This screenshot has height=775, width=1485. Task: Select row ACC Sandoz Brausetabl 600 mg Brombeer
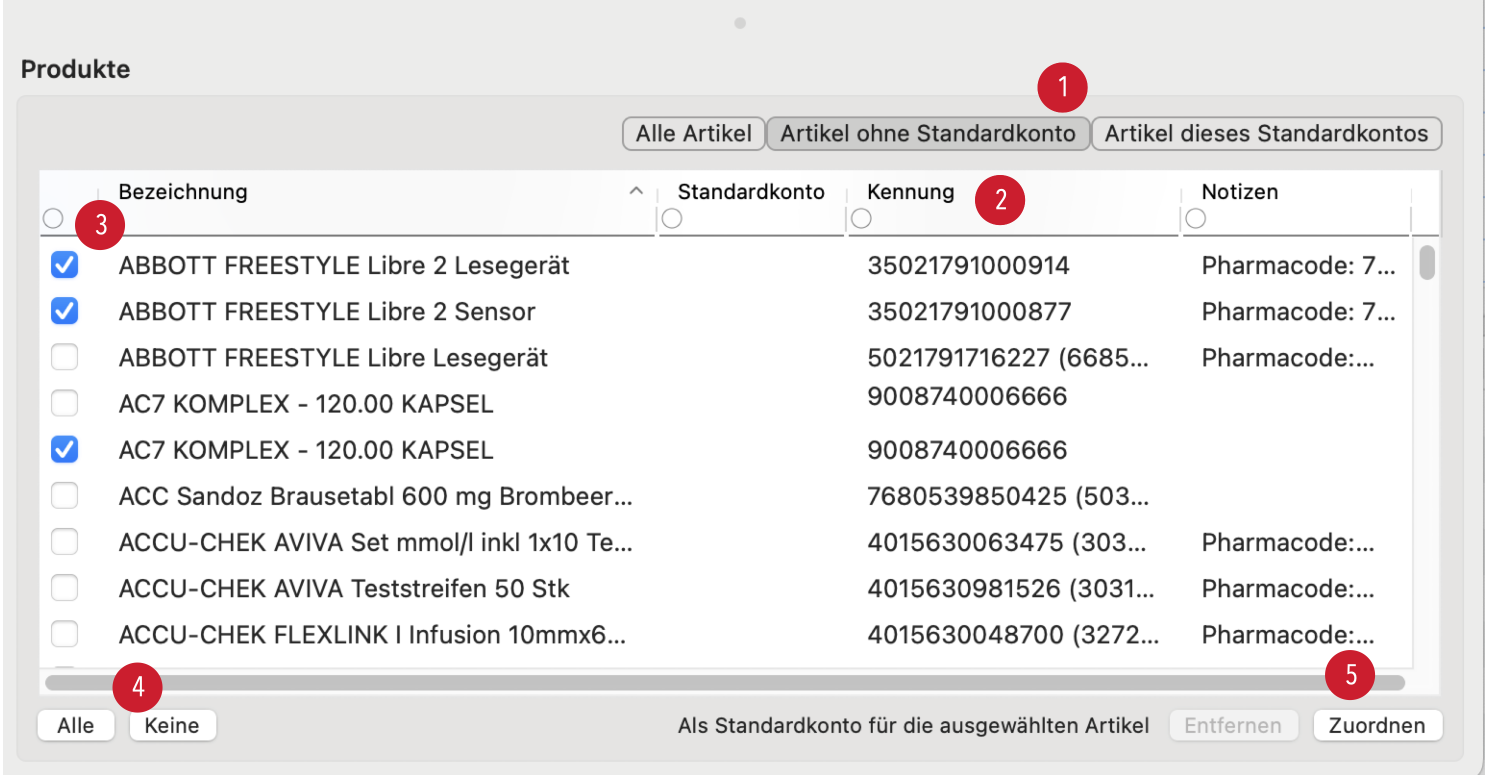(x=726, y=495)
